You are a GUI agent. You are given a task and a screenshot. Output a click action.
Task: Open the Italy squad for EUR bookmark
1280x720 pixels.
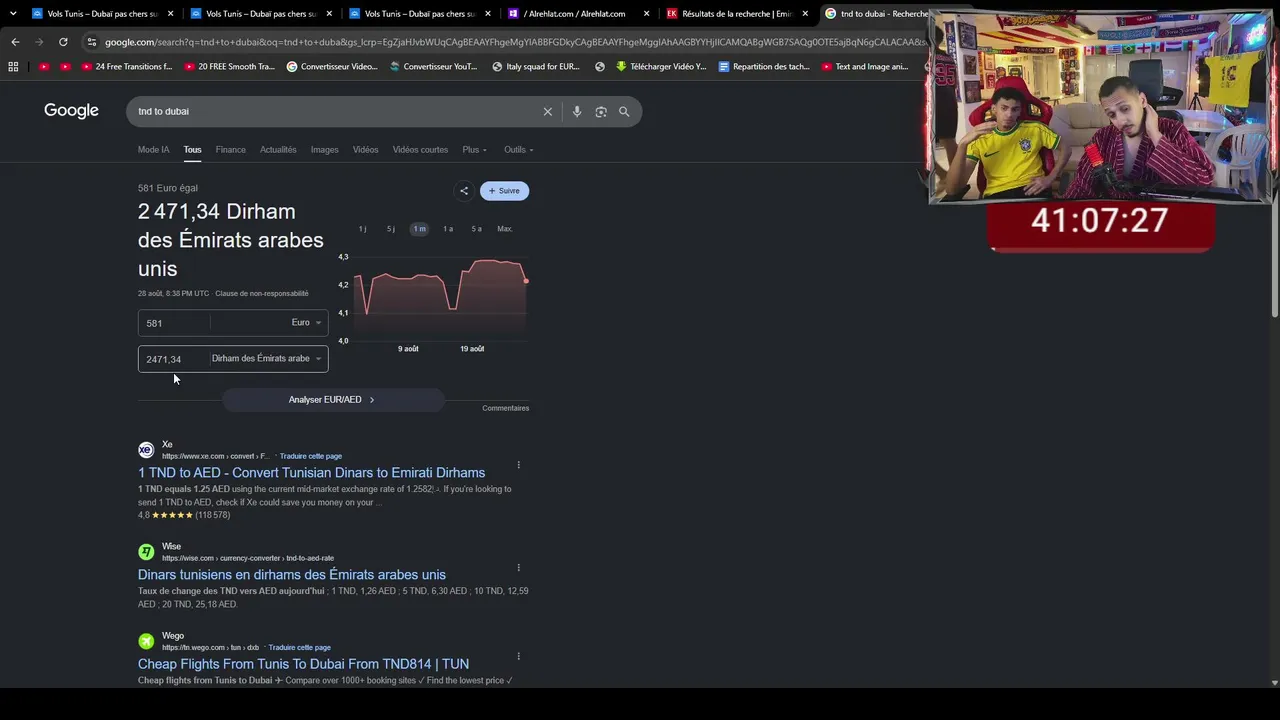pos(535,67)
